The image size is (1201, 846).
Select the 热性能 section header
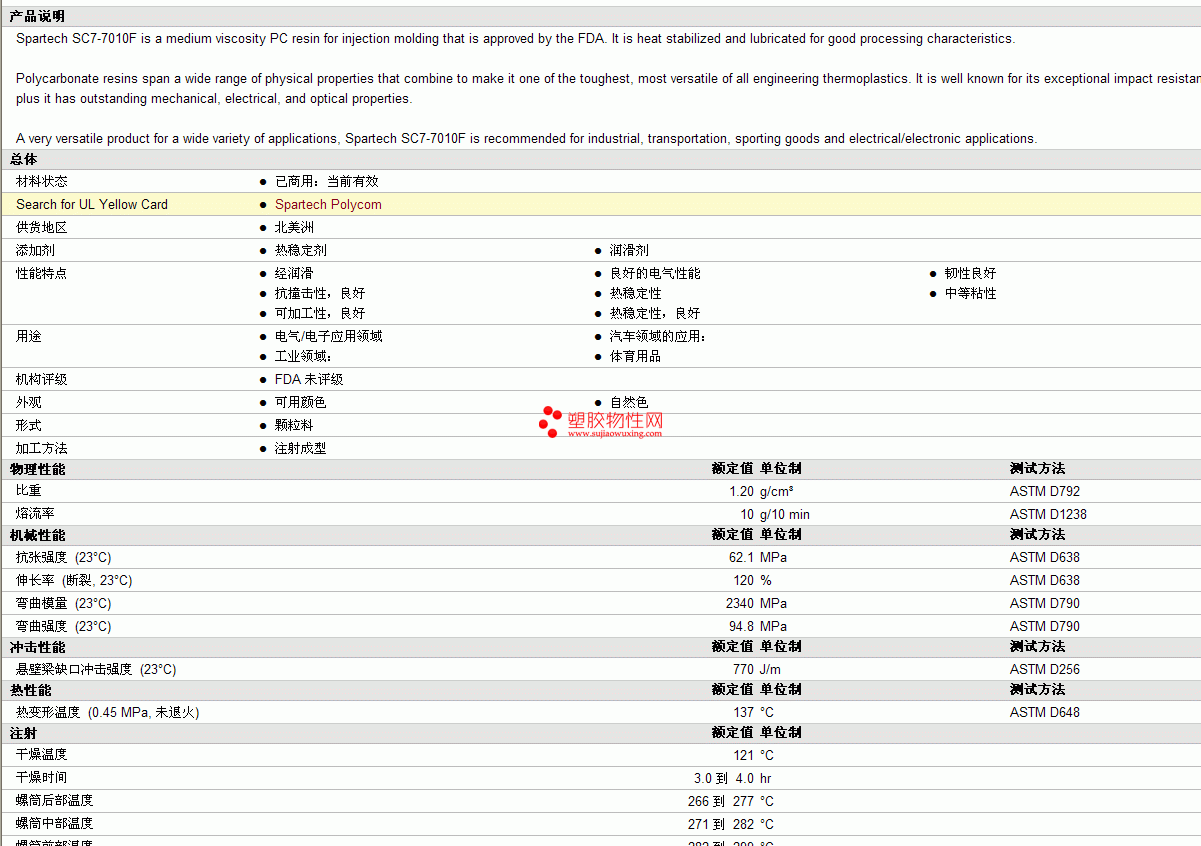tap(30, 690)
